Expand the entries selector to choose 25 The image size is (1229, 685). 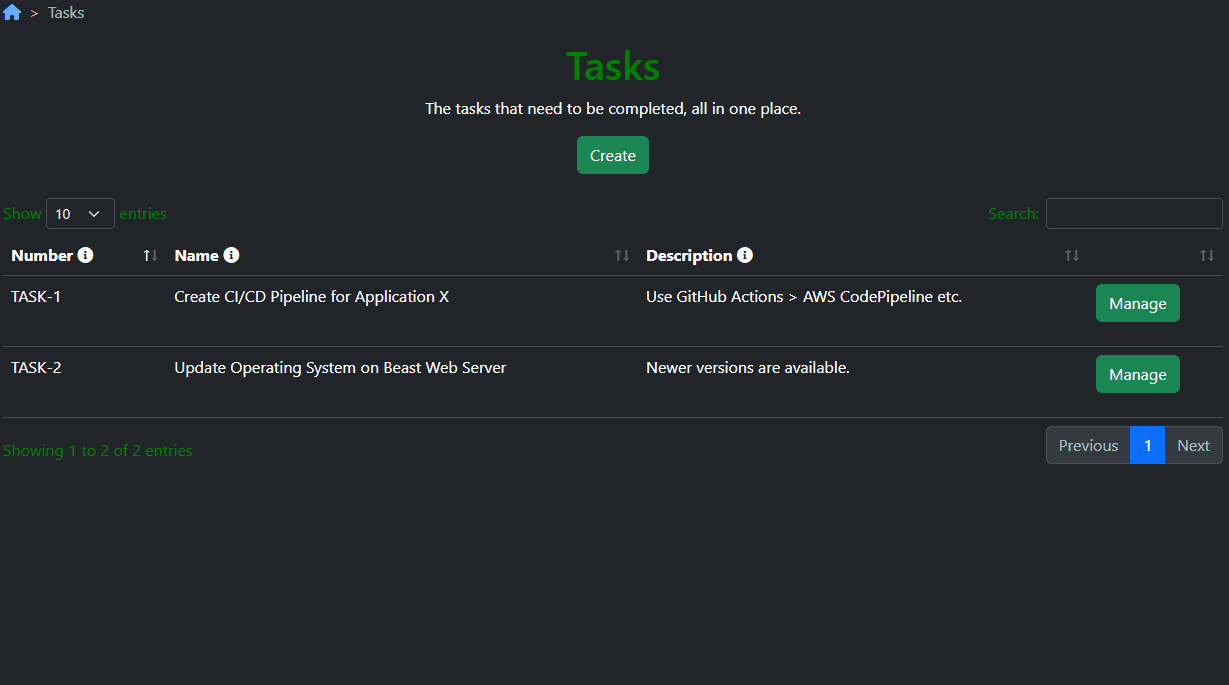click(x=80, y=213)
